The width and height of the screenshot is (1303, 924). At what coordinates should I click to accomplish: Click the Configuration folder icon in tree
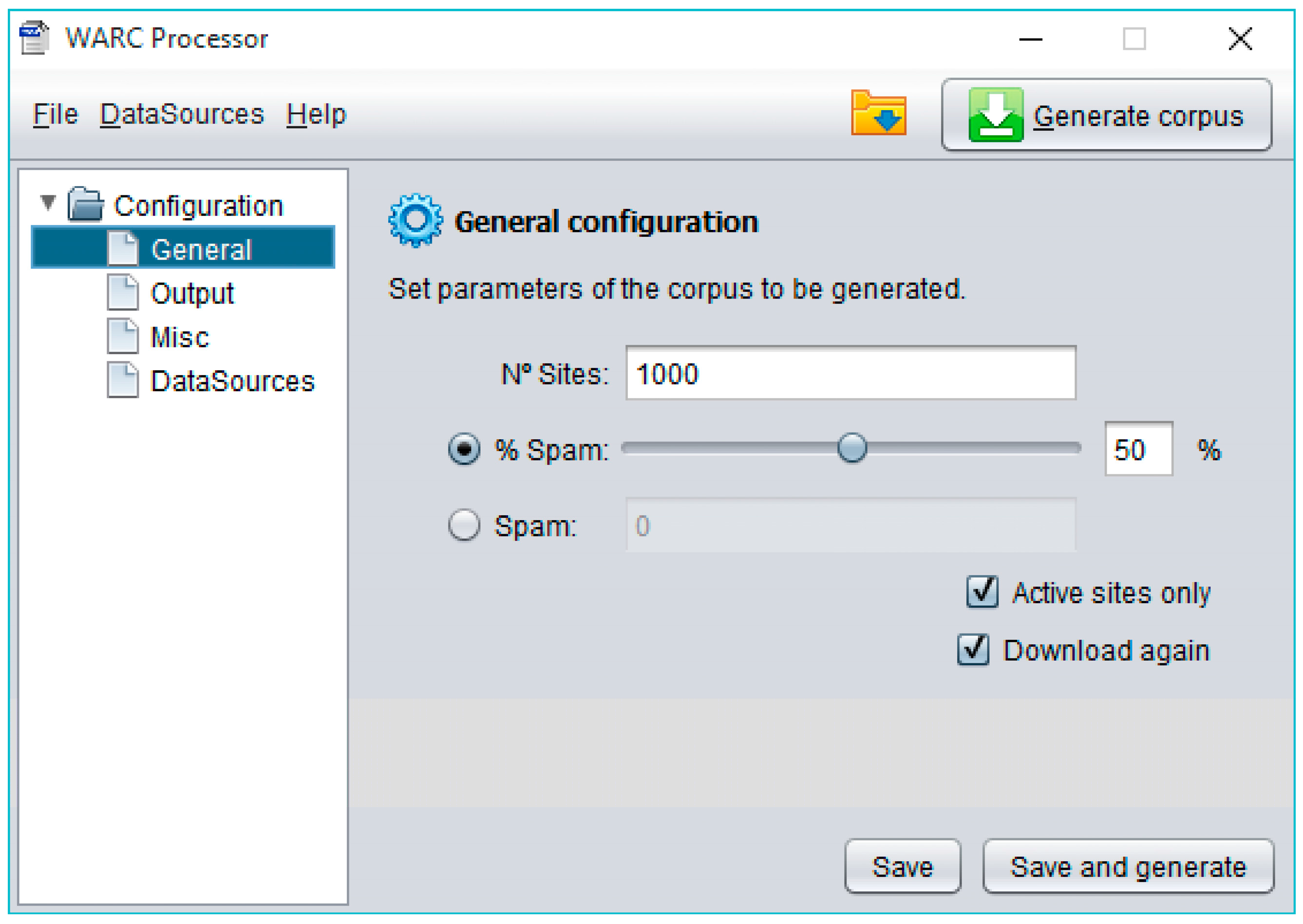click(x=85, y=204)
